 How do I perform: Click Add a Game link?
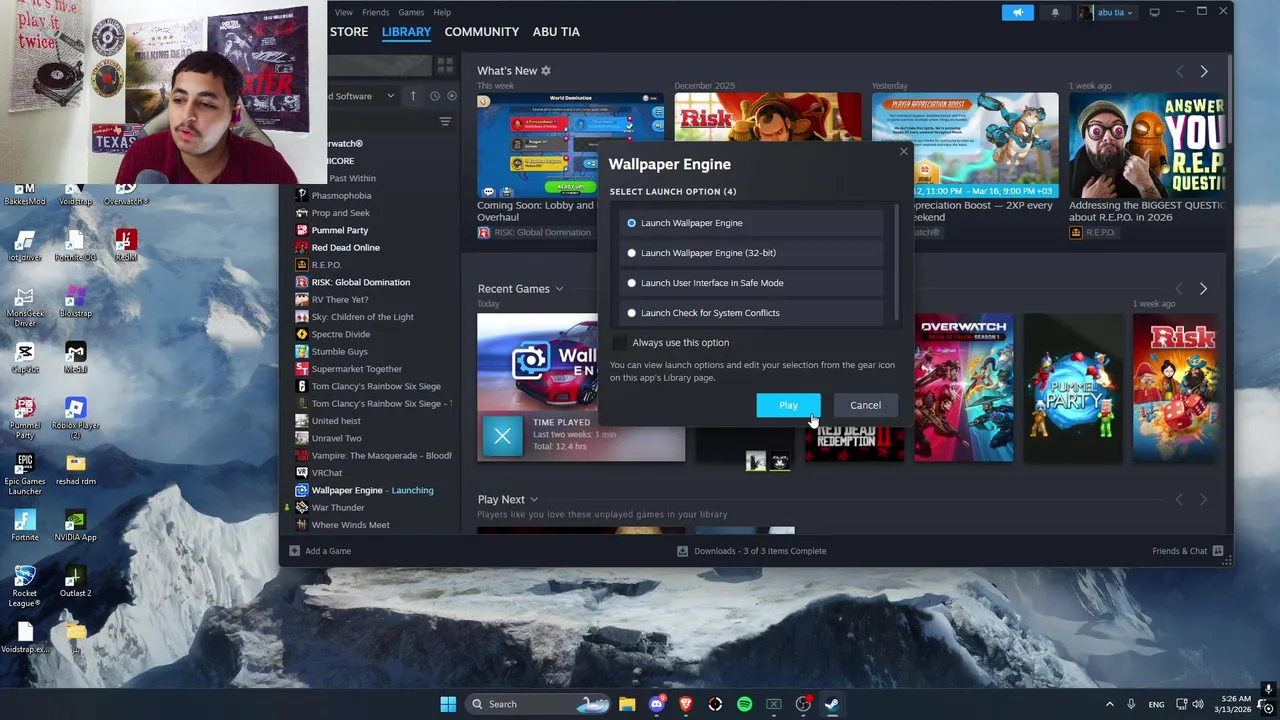pyautogui.click(x=320, y=551)
